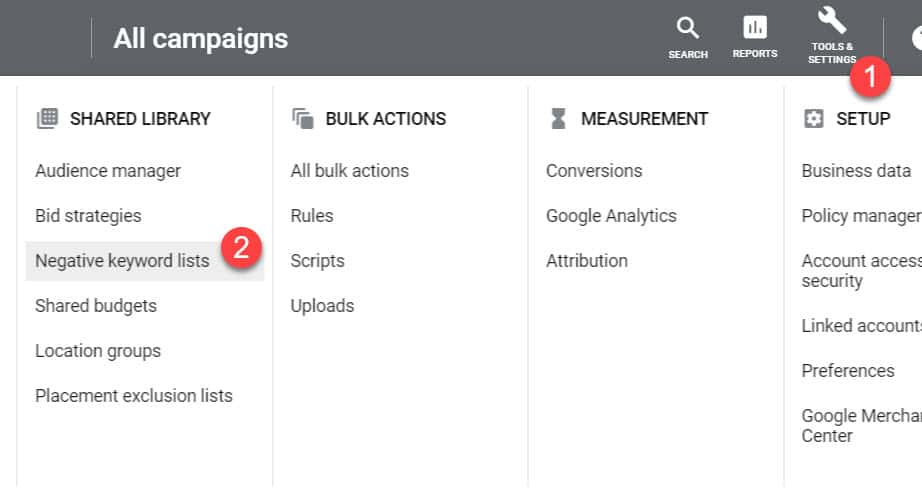Open Preferences under Setup
The image size is (922, 488).
[x=847, y=371]
